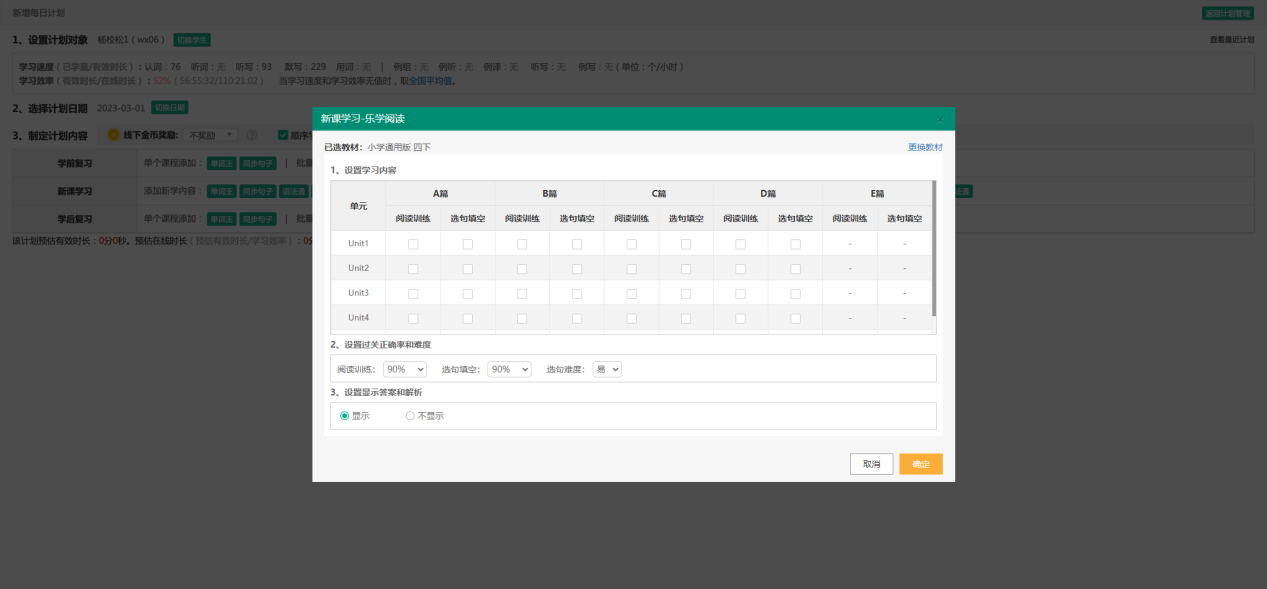Check Unit2 D篇 选句填空 checkbox
Image resolution: width=1267 pixels, height=589 pixels.
pos(796,268)
